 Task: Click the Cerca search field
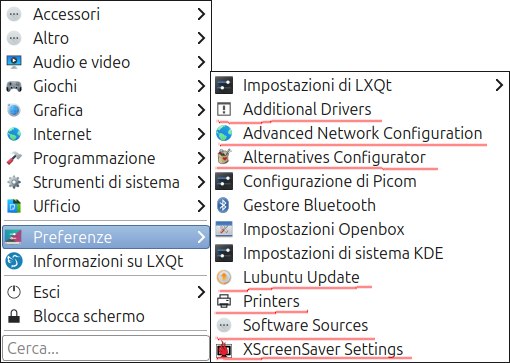click(x=106, y=348)
